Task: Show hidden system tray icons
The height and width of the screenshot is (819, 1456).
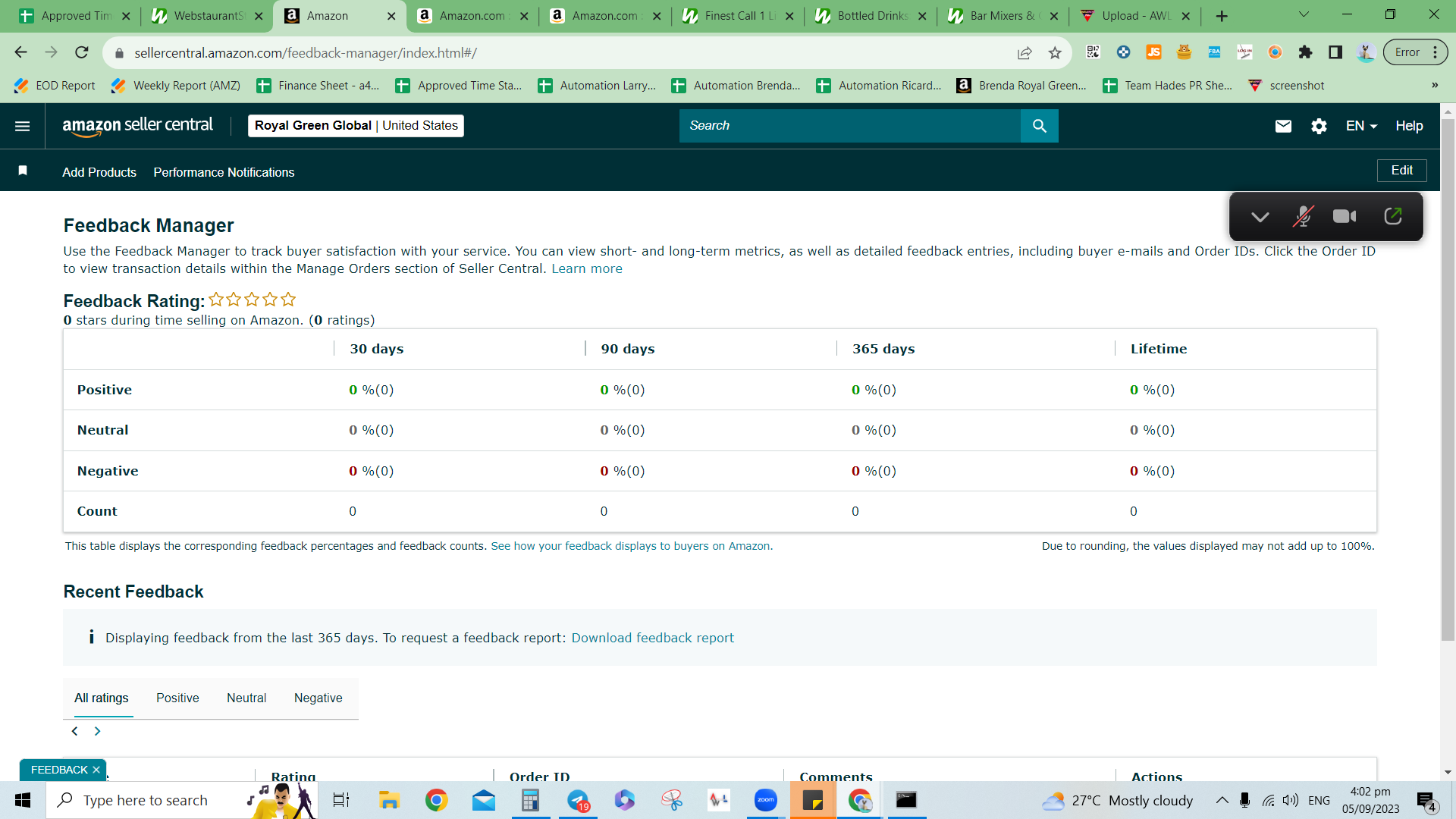Action: click(1222, 800)
